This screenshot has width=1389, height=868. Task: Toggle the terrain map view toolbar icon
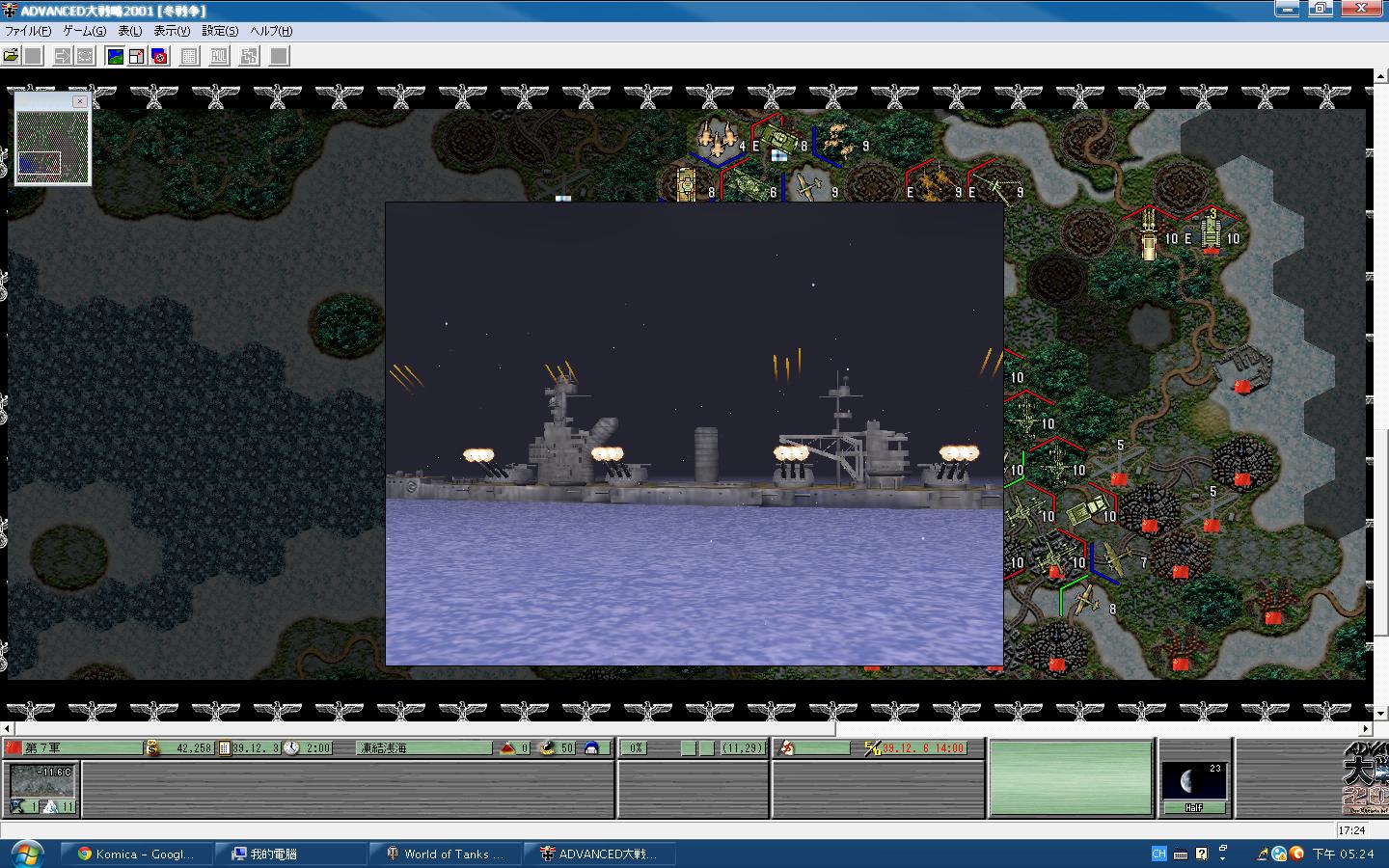[115, 56]
